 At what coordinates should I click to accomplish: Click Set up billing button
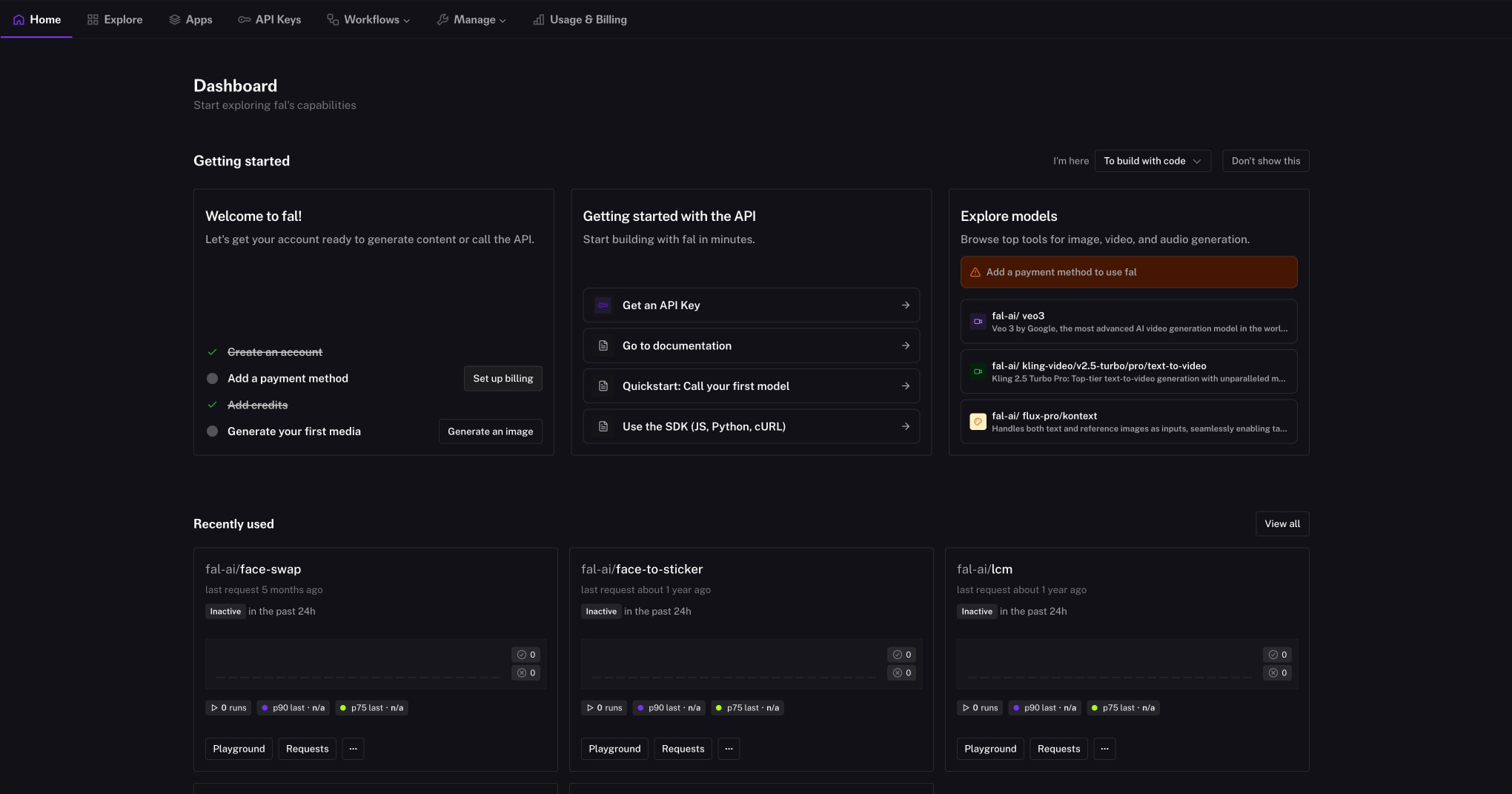click(x=503, y=378)
